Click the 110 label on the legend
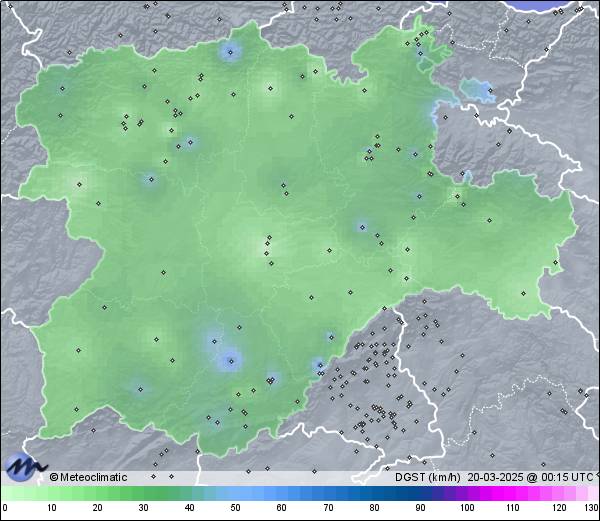 point(513,508)
